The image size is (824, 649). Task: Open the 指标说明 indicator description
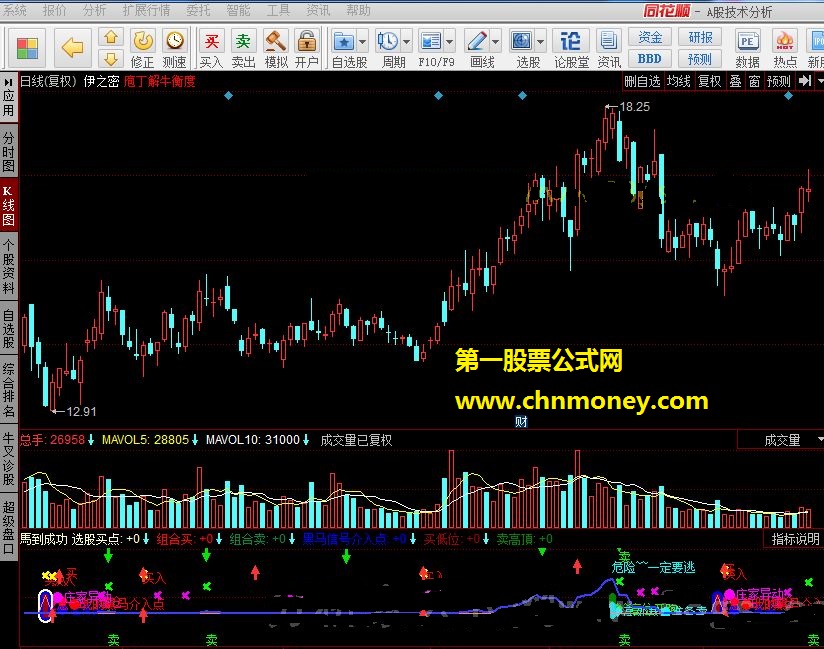pyautogui.click(x=795, y=539)
